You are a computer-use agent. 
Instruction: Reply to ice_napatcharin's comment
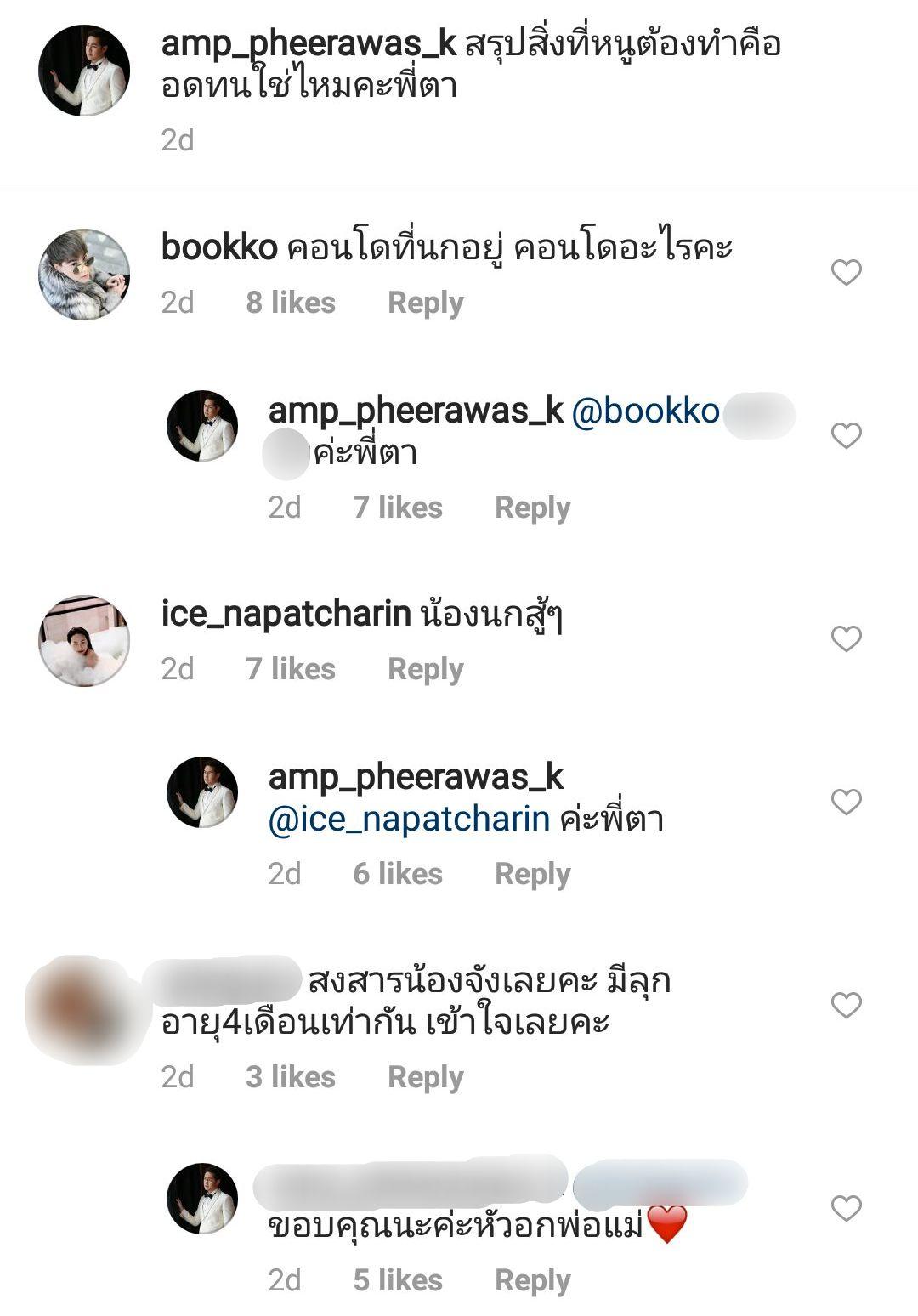426,669
